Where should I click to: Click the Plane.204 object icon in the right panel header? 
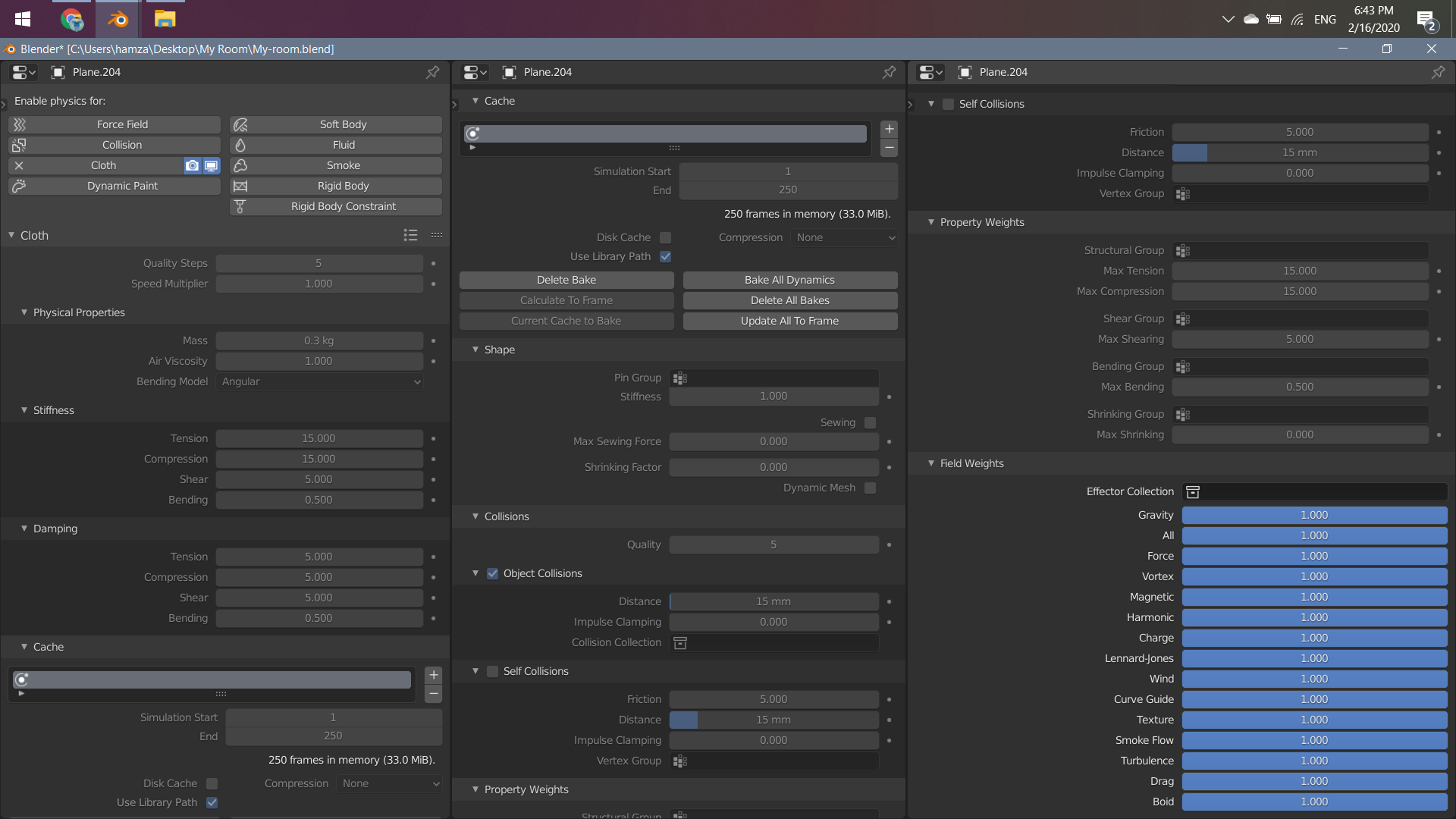coord(965,72)
